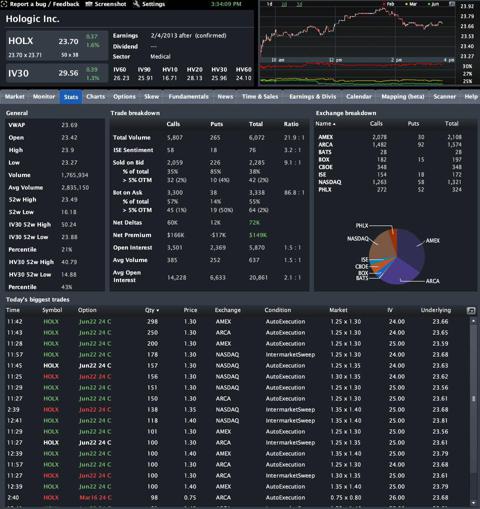
Task: Click the chart expand icon at top right
Action: click(x=452, y=4)
